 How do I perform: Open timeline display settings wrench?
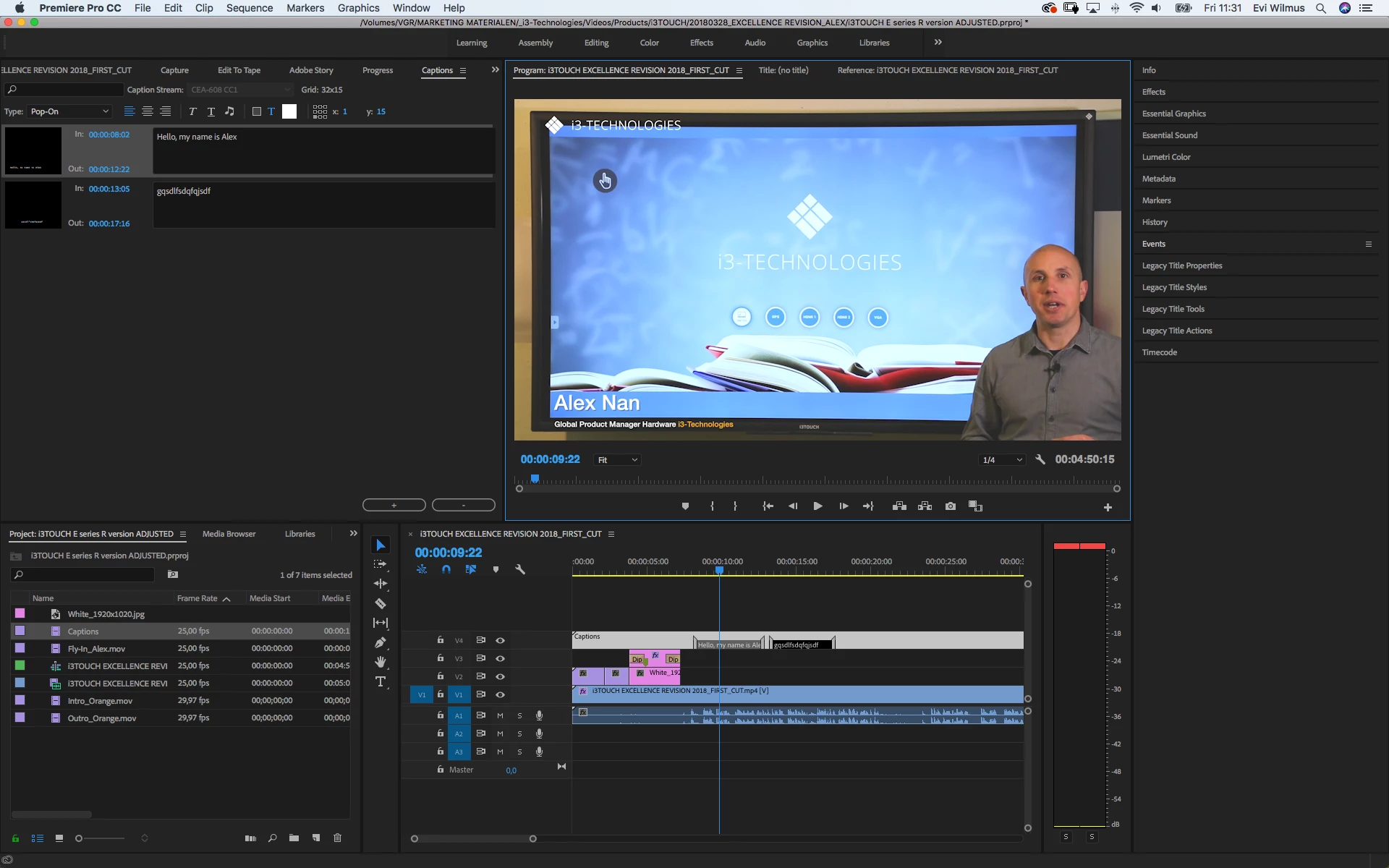pos(519,569)
